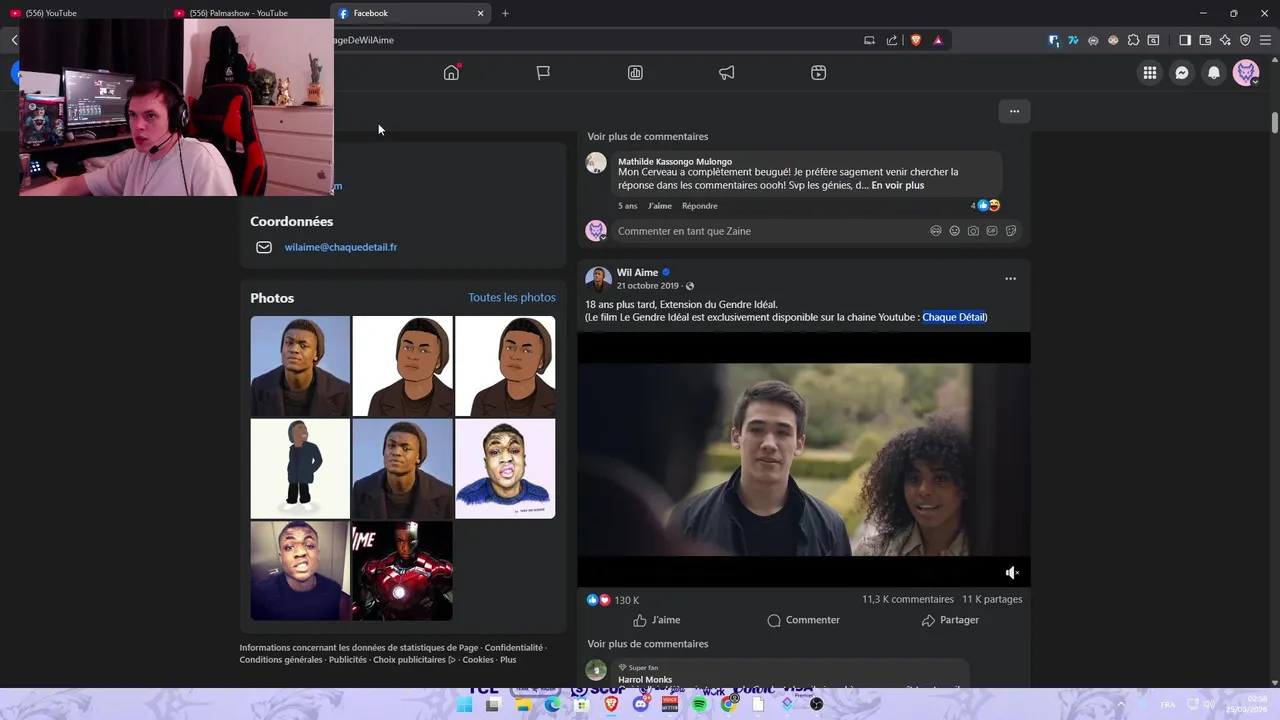The image size is (1280, 720).
Task: Like the video post with J'aime
Action: (656, 620)
